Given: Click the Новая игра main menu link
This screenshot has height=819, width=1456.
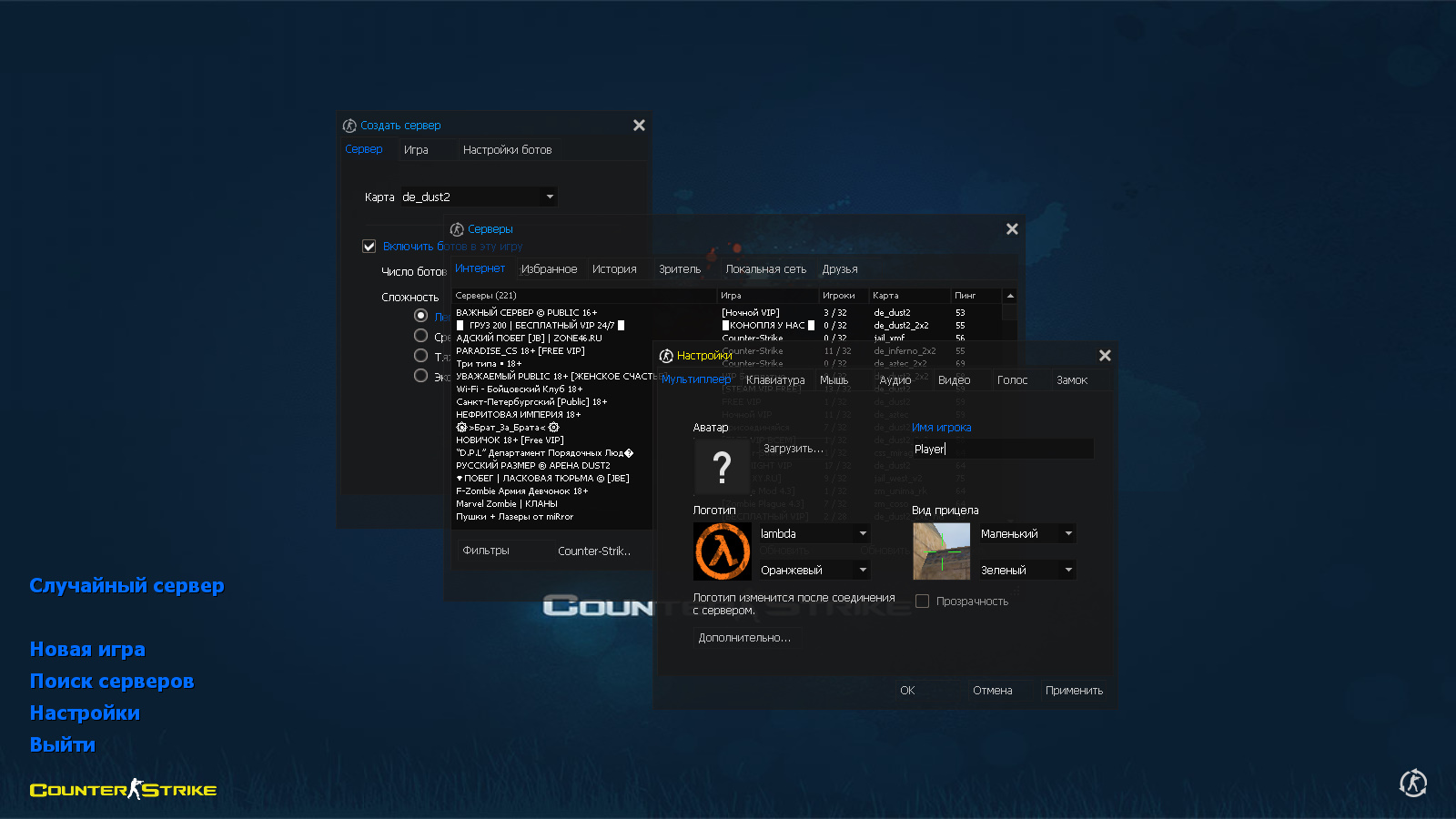Looking at the screenshot, I should click(87, 650).
